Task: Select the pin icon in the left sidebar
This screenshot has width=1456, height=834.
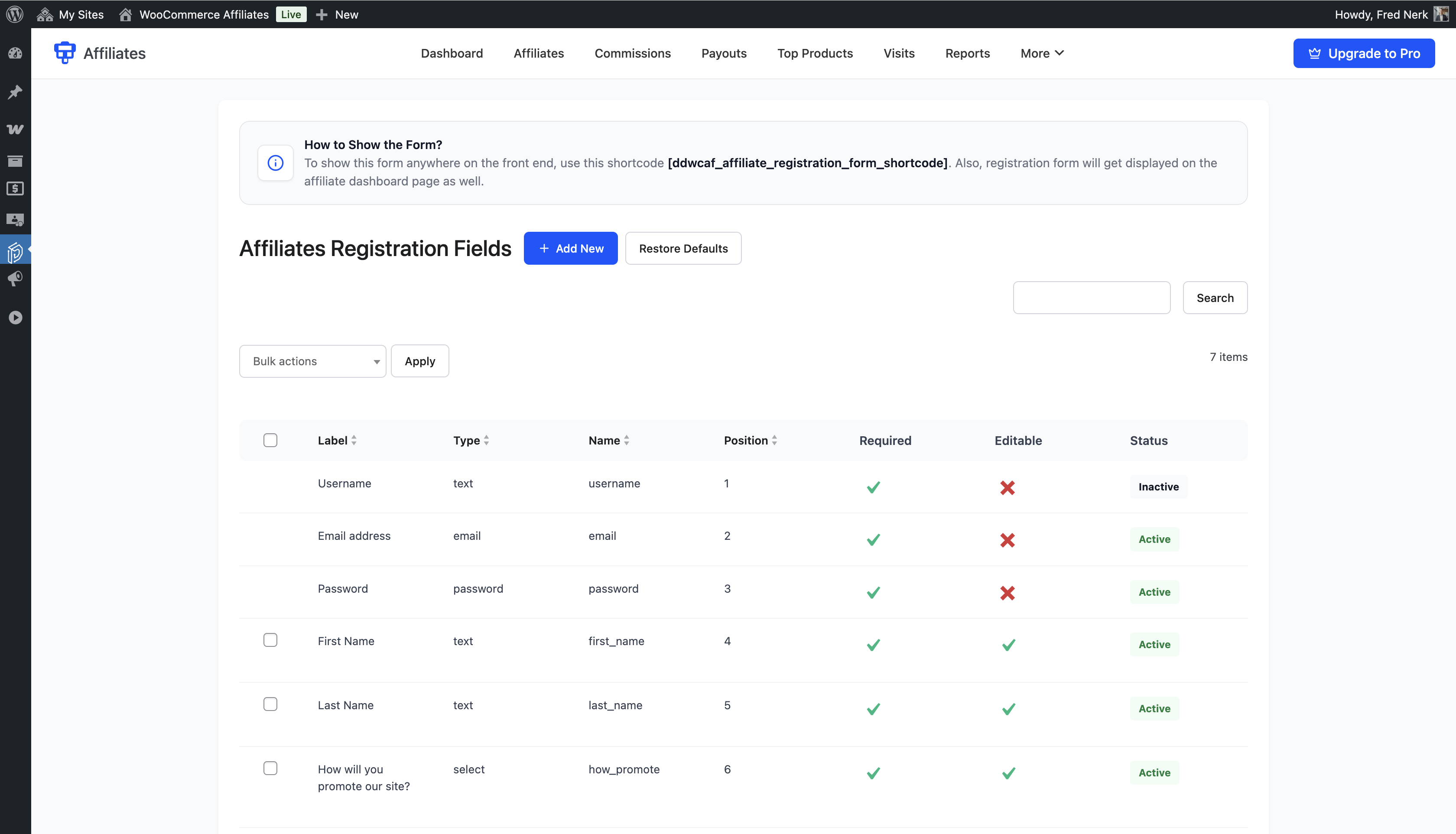Action: (16, 92)
